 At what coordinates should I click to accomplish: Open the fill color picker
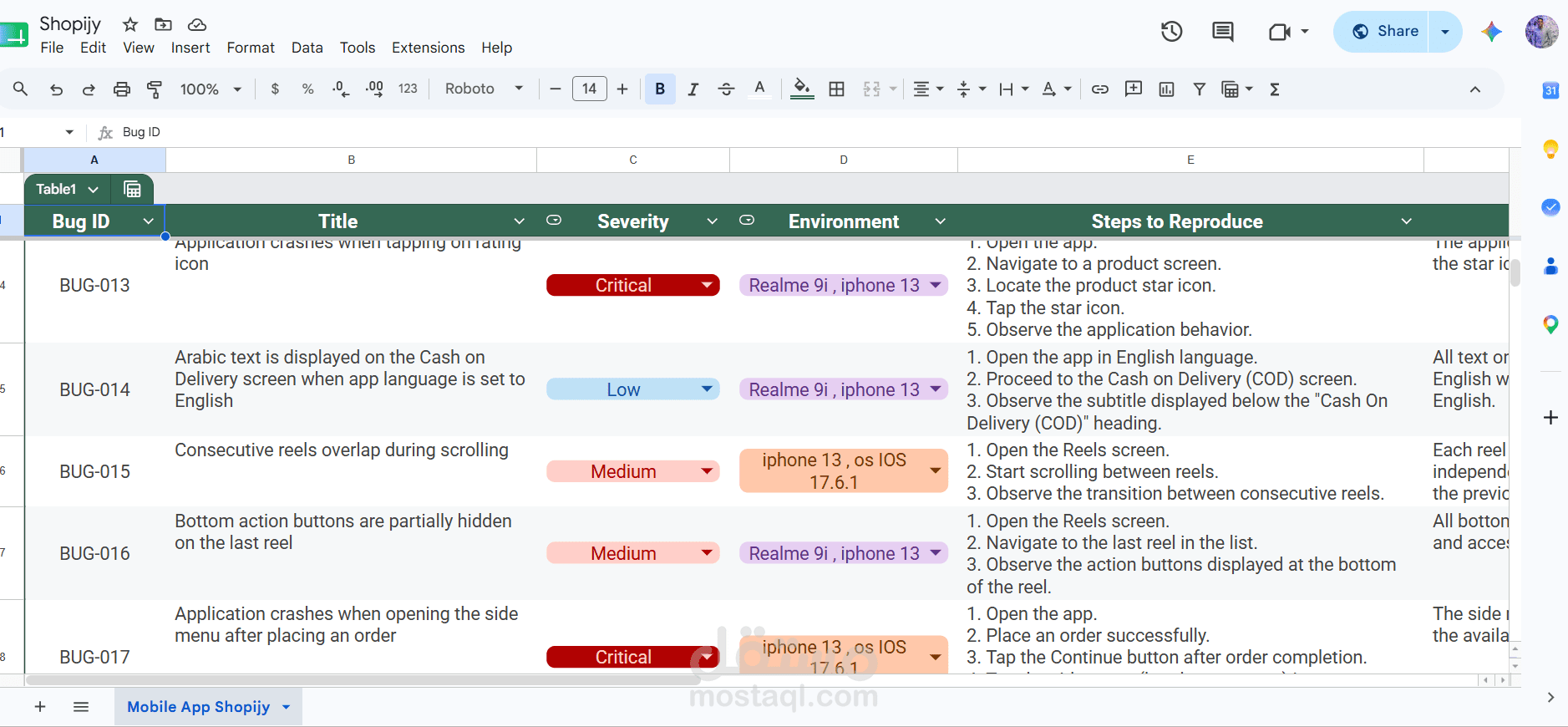point(802,89)
